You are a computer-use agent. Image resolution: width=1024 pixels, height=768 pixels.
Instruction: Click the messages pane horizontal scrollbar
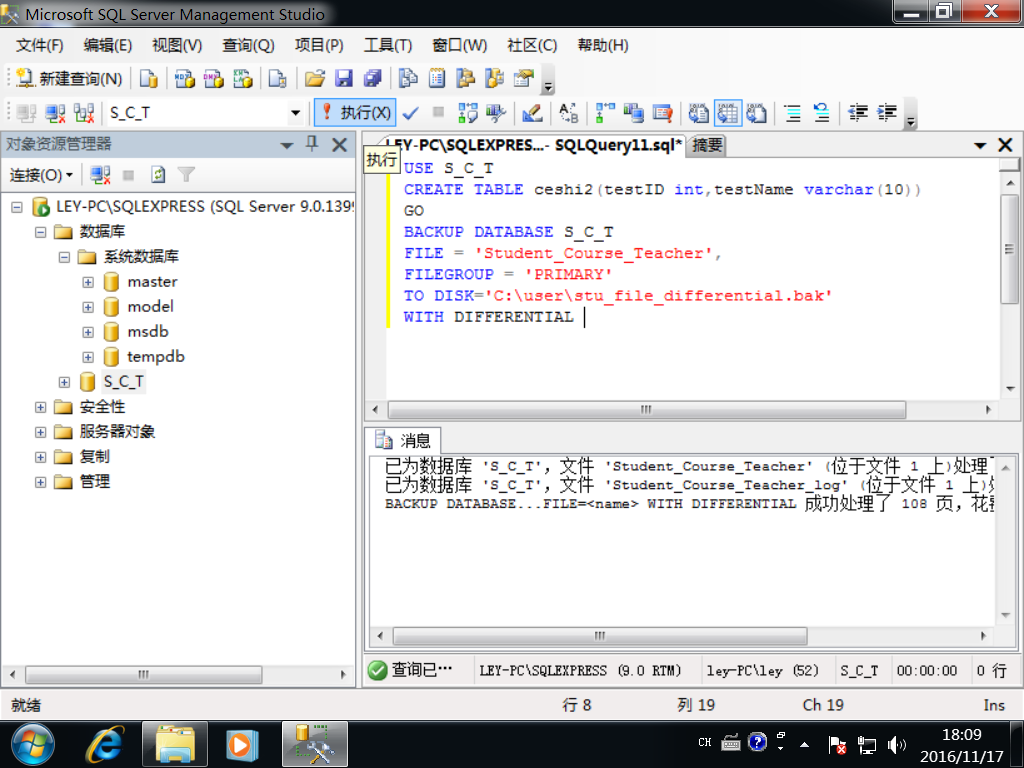pos(600,636)
